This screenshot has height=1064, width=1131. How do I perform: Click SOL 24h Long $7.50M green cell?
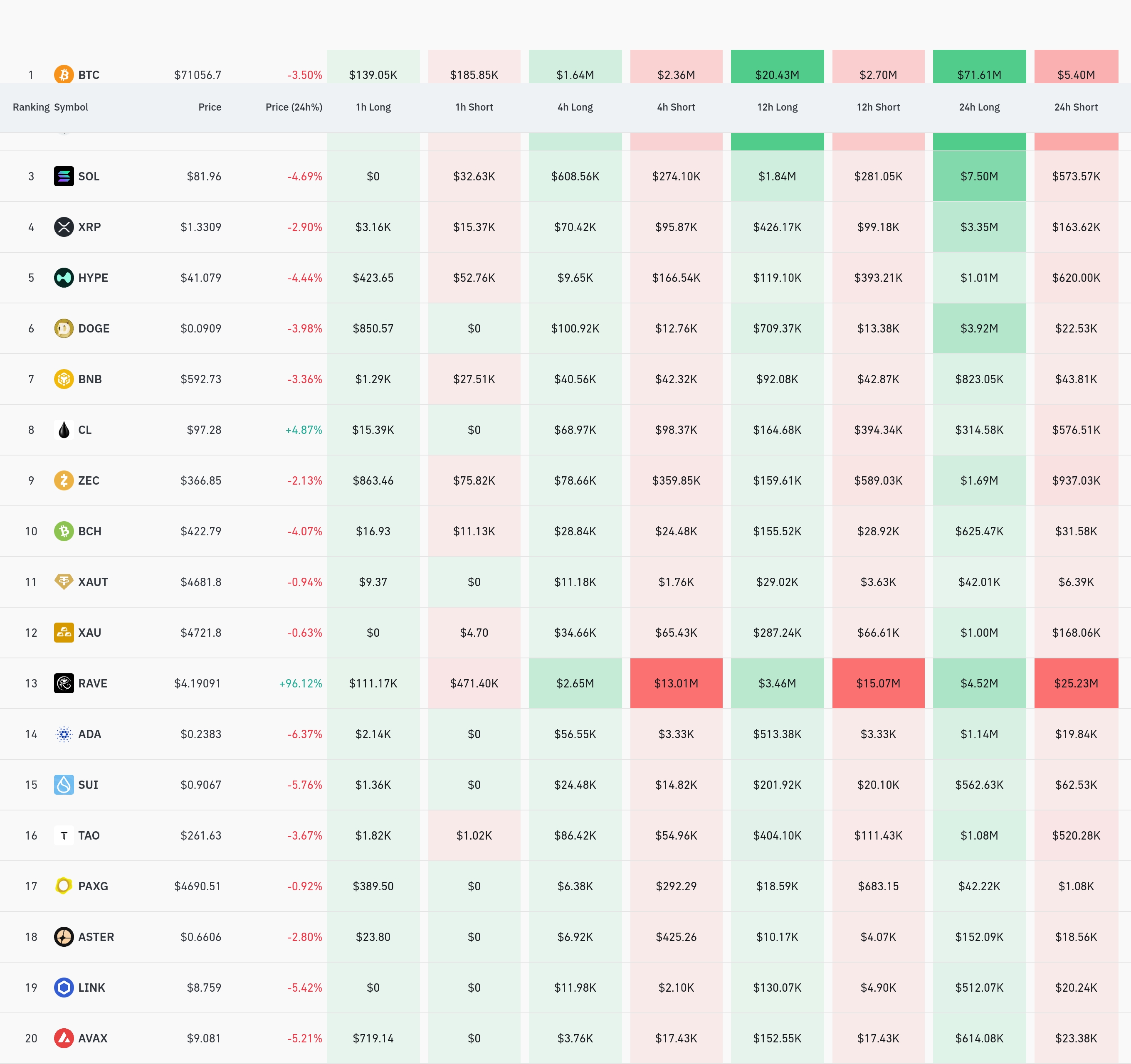tap(978, 176)
